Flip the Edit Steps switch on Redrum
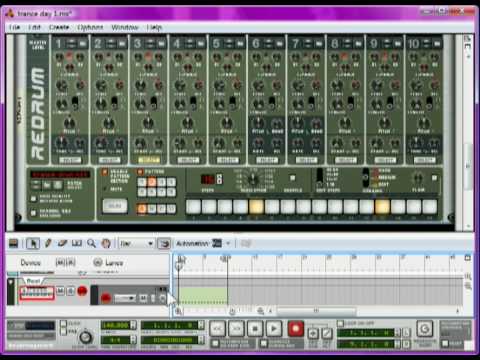Image resolution: width=480 pixels, height=360 pixels. [x=320, y=176]
